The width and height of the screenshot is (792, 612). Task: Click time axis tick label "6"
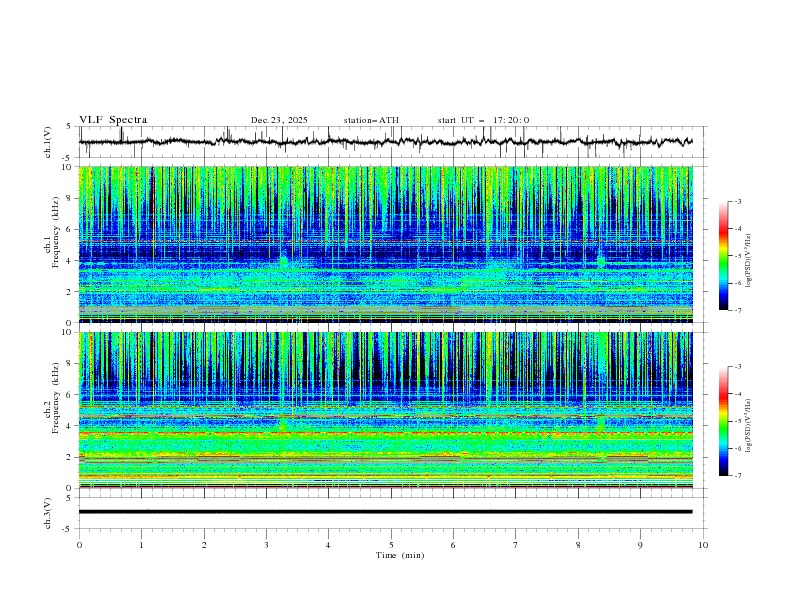(x=453, y=545)
